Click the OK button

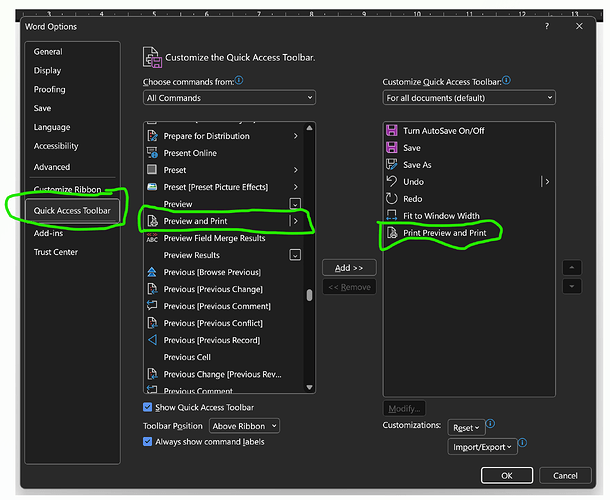tap(507, 475)
